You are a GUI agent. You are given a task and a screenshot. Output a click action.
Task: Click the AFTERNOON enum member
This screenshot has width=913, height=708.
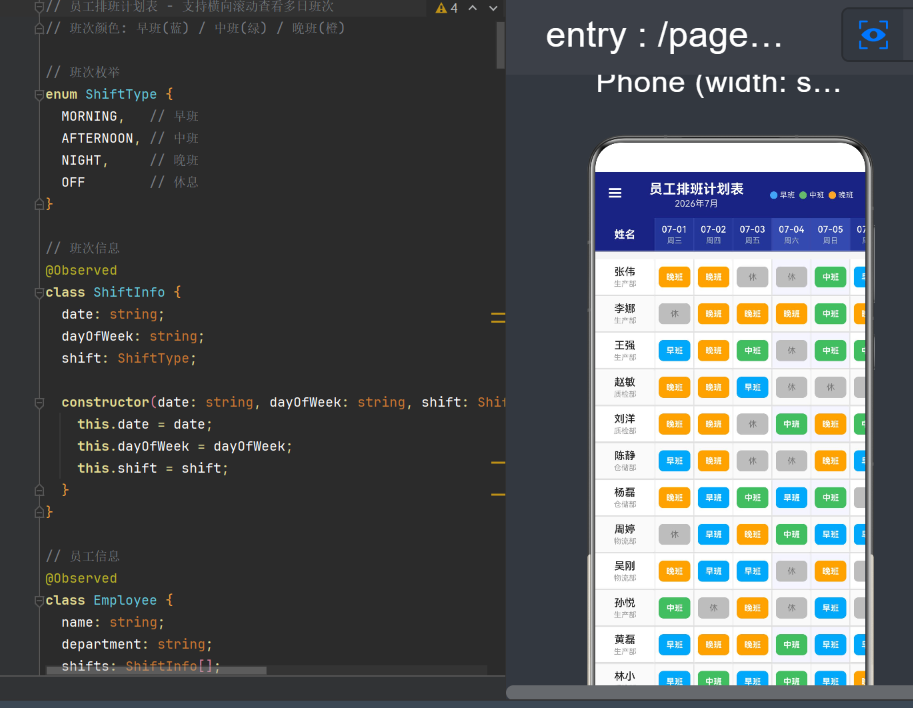[97, 139]
